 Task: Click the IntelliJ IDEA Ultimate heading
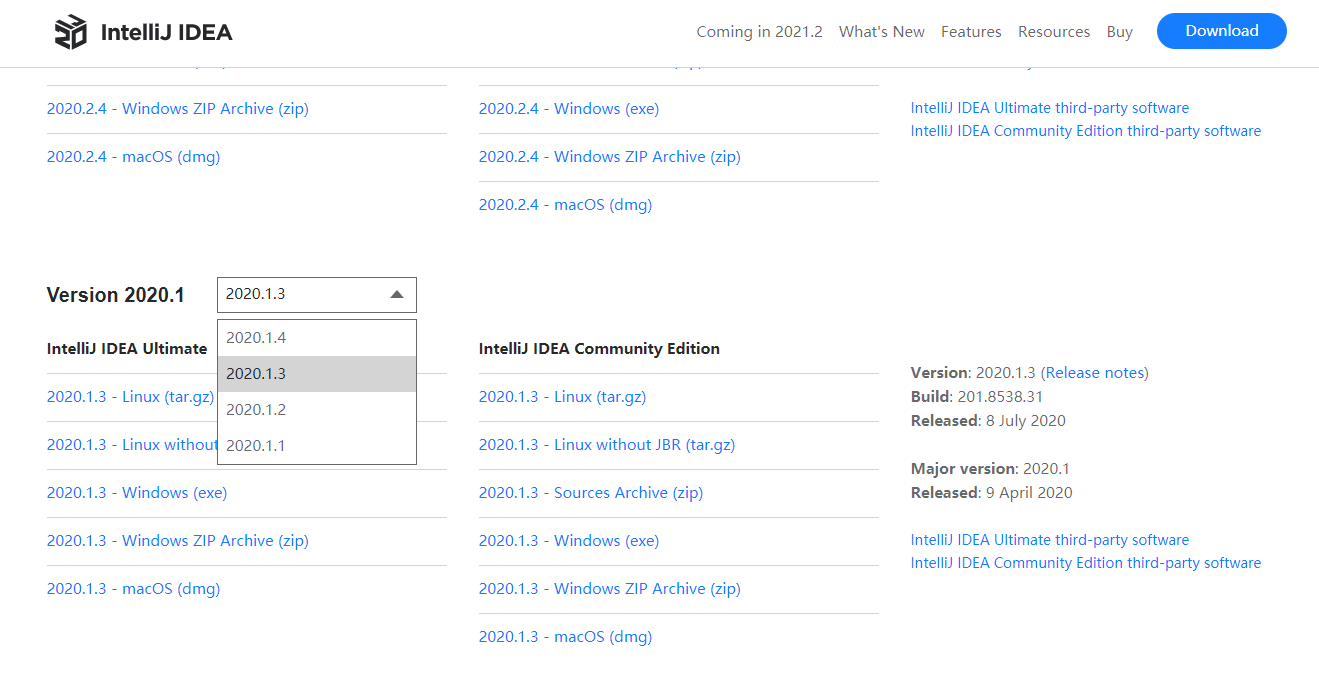pos(127,349)
